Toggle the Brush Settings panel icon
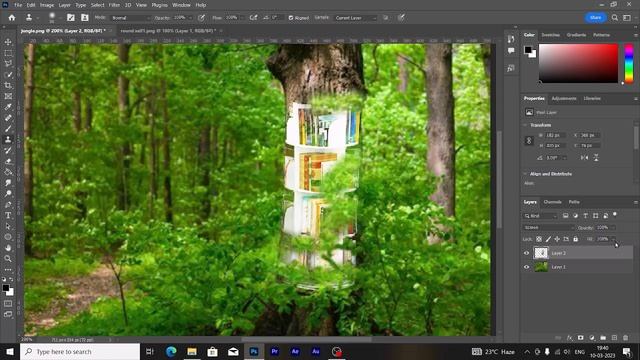Screen dimensions: 640x360 tap(71, 18)
